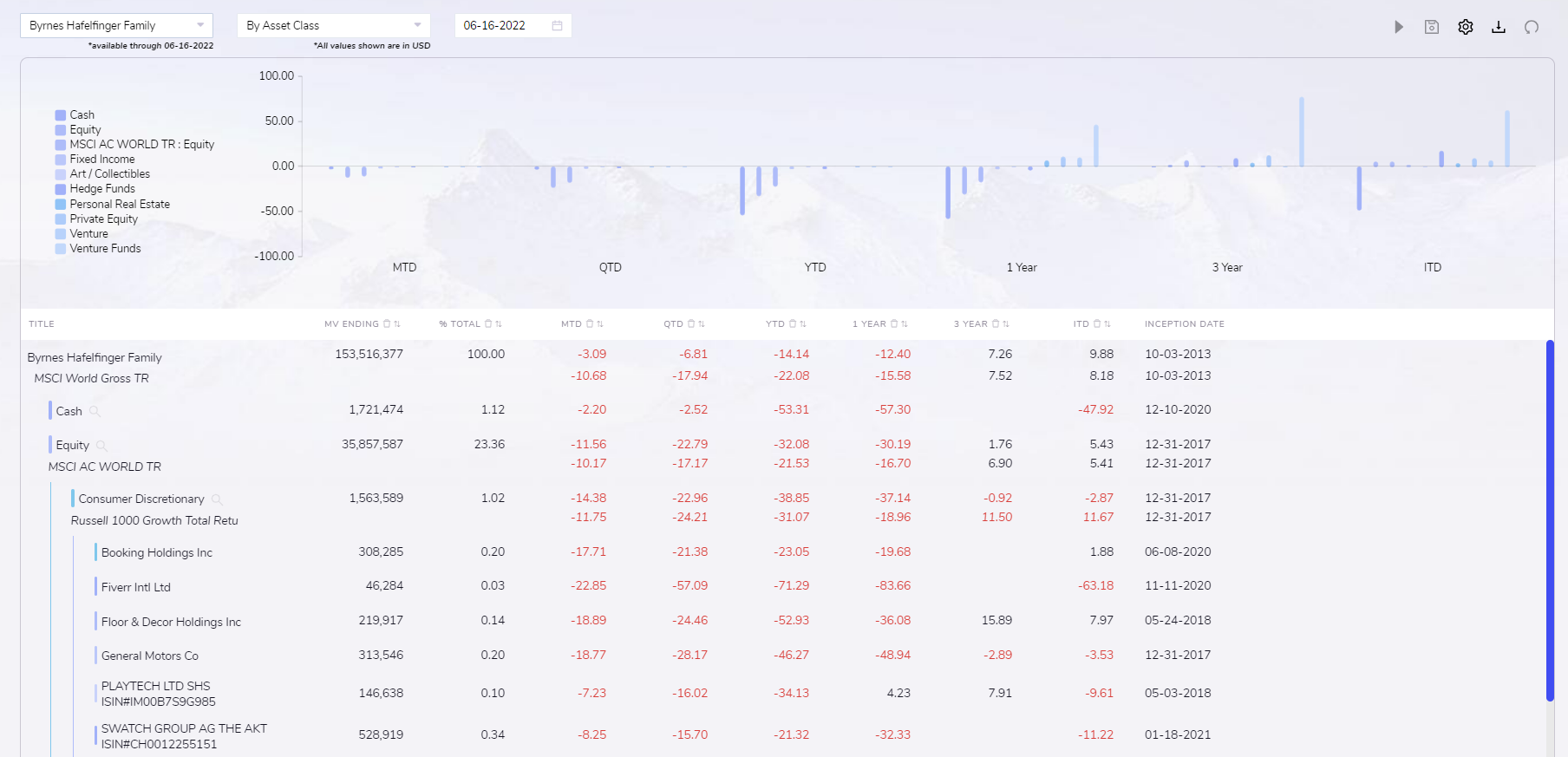
Task: Select the Booking Holdings Inc row
Action: pyautogui.click(x=156, y=552)
